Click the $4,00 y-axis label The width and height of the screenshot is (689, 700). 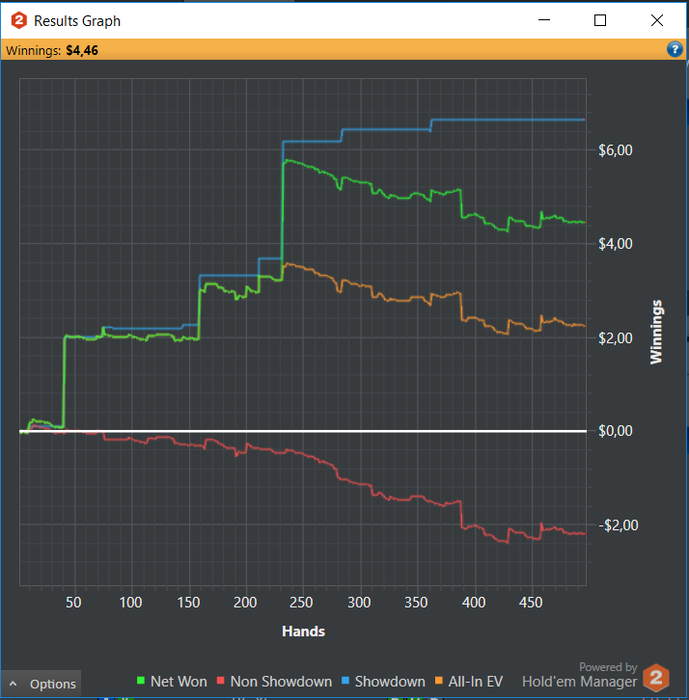(615, 244)
